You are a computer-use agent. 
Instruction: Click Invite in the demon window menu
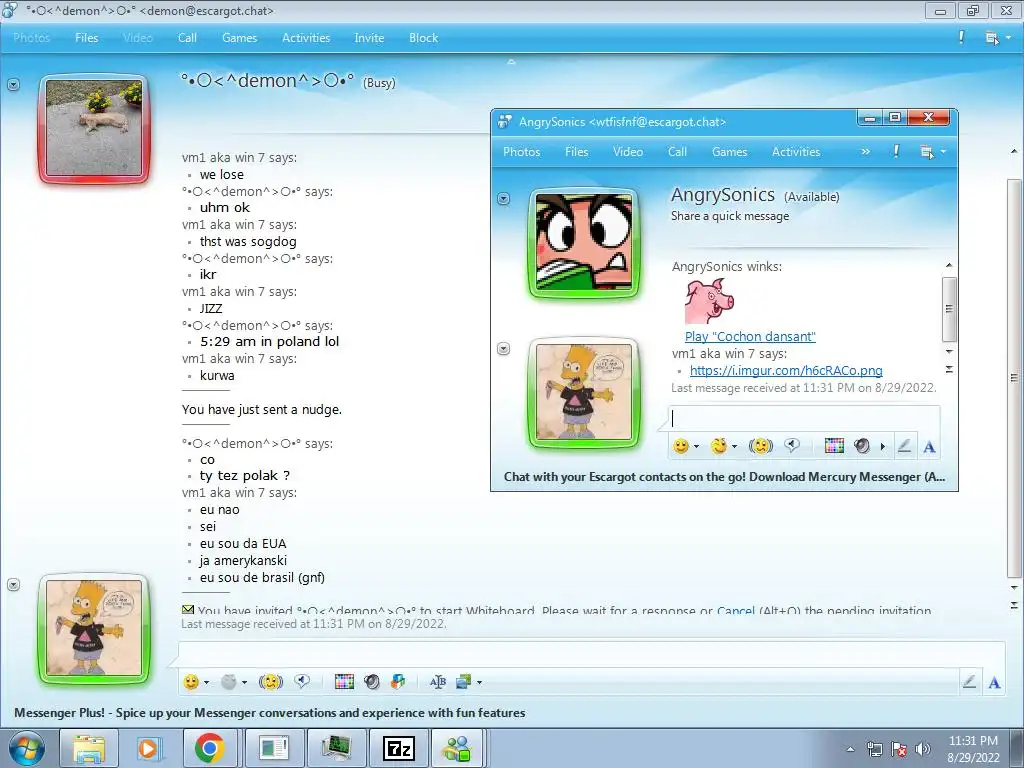pyautogui.click(x=369, y=38)
